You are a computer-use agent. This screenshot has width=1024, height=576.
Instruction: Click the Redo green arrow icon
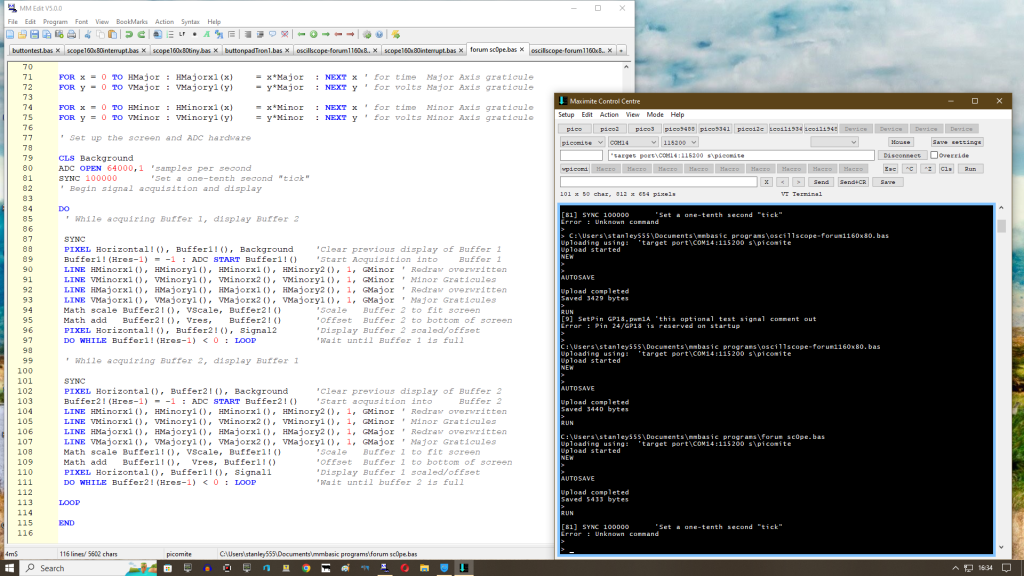[x=141, y=34]
